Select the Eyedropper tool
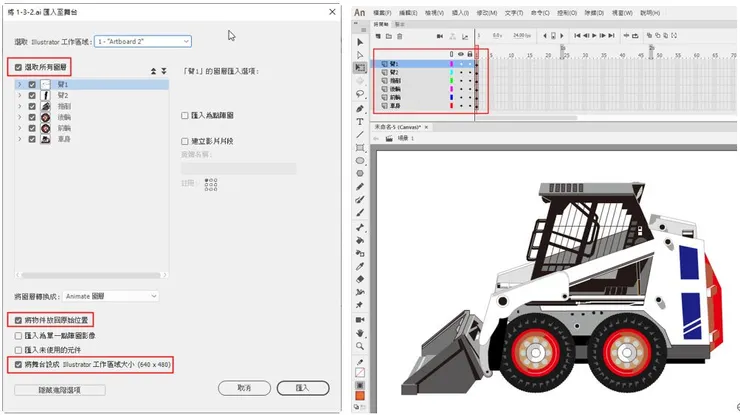 click(x=360, y=266)
